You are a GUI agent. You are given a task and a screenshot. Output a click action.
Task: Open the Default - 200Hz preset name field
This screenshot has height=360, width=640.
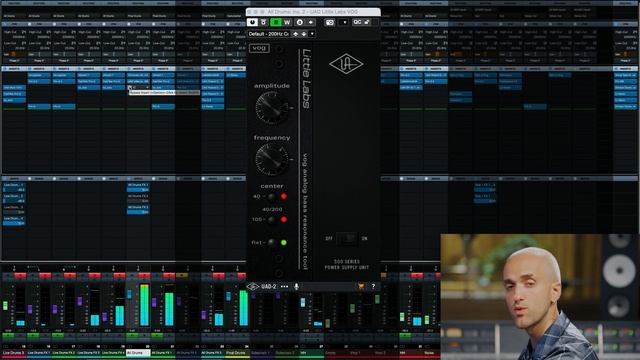click(x=269, y=34)
